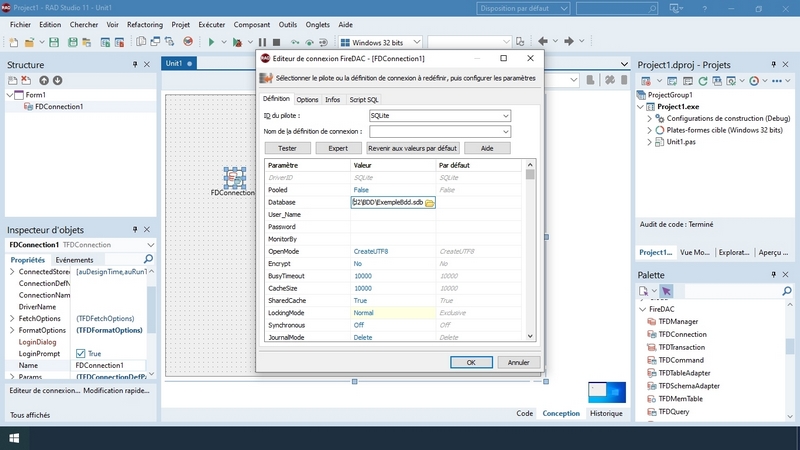The width and height of the screenshot is (800, 450).
Task: Click the Windows Start button
Action: tap(15, 438)
